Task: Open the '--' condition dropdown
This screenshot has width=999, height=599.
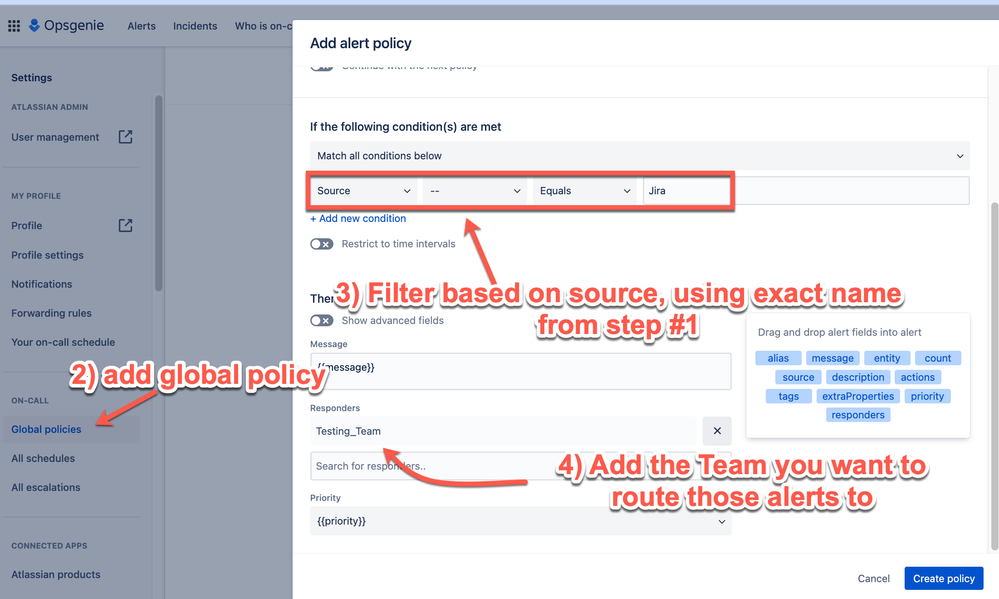Action: (x=475, y=191)
